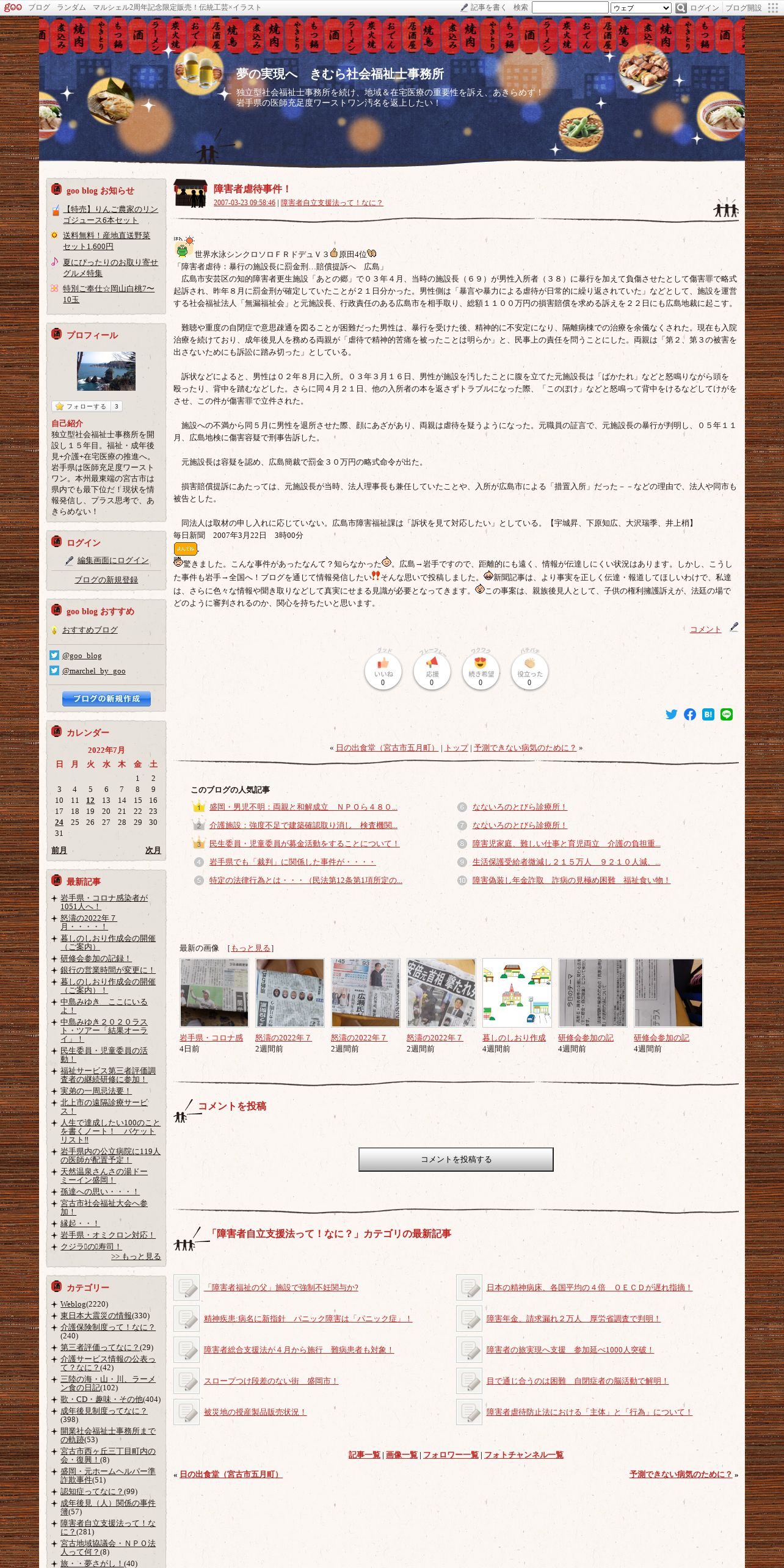This screenshot has width=784, height=1568.
Task: Select calendar date 24
Action: [59, 822]
